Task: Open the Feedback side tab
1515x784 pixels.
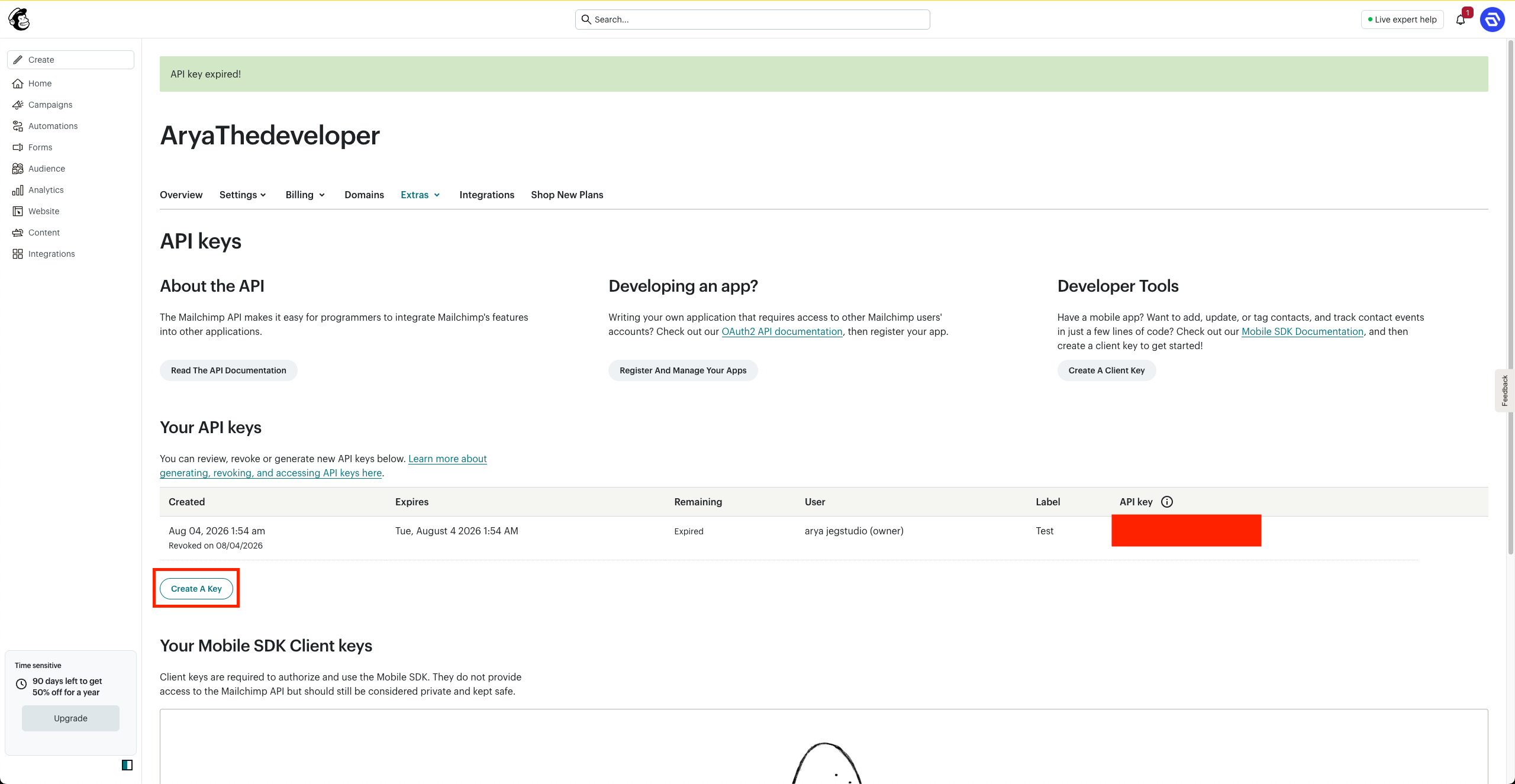Action: [1504, 391]
